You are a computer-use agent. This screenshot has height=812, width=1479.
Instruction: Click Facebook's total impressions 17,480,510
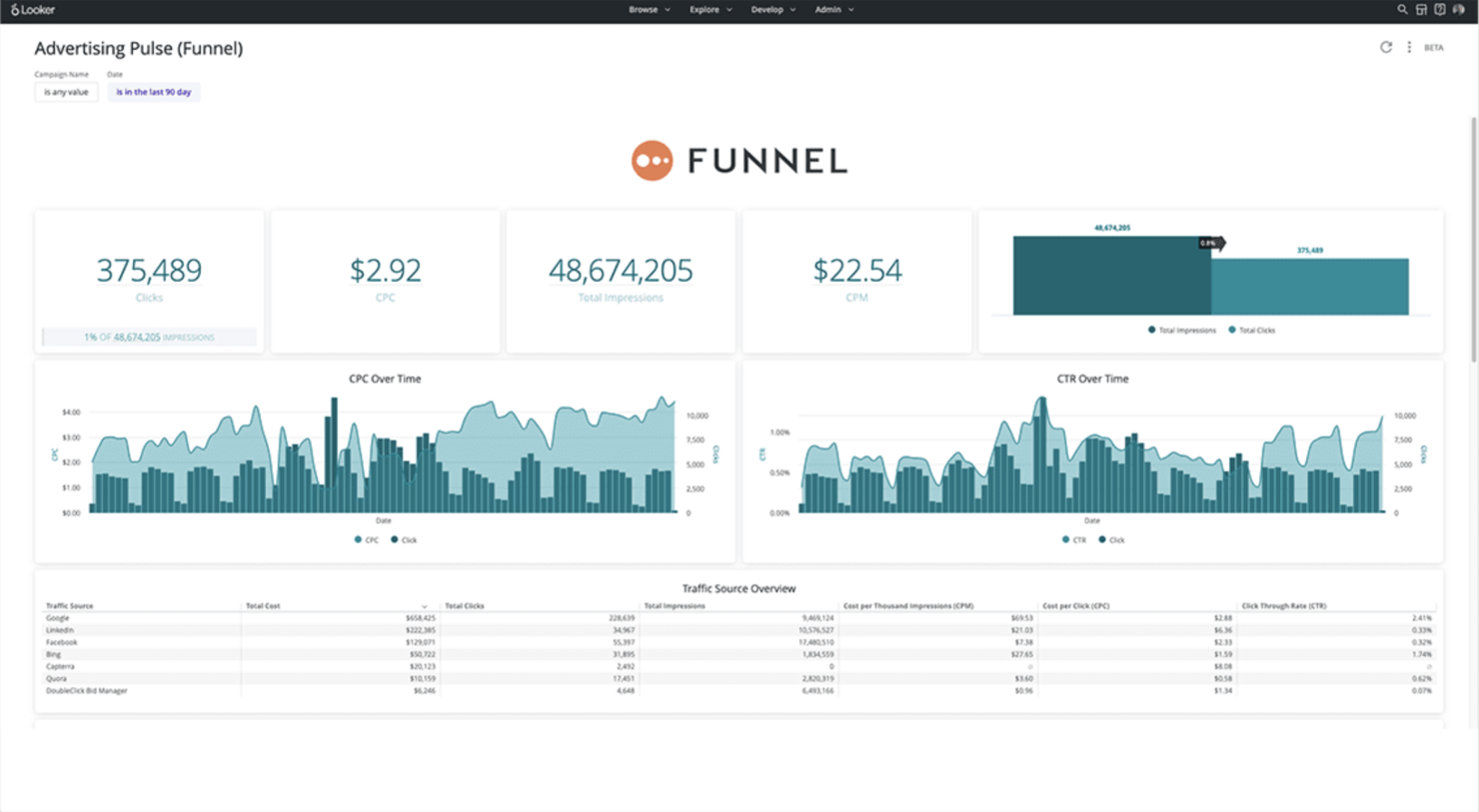tap(816, 642)
